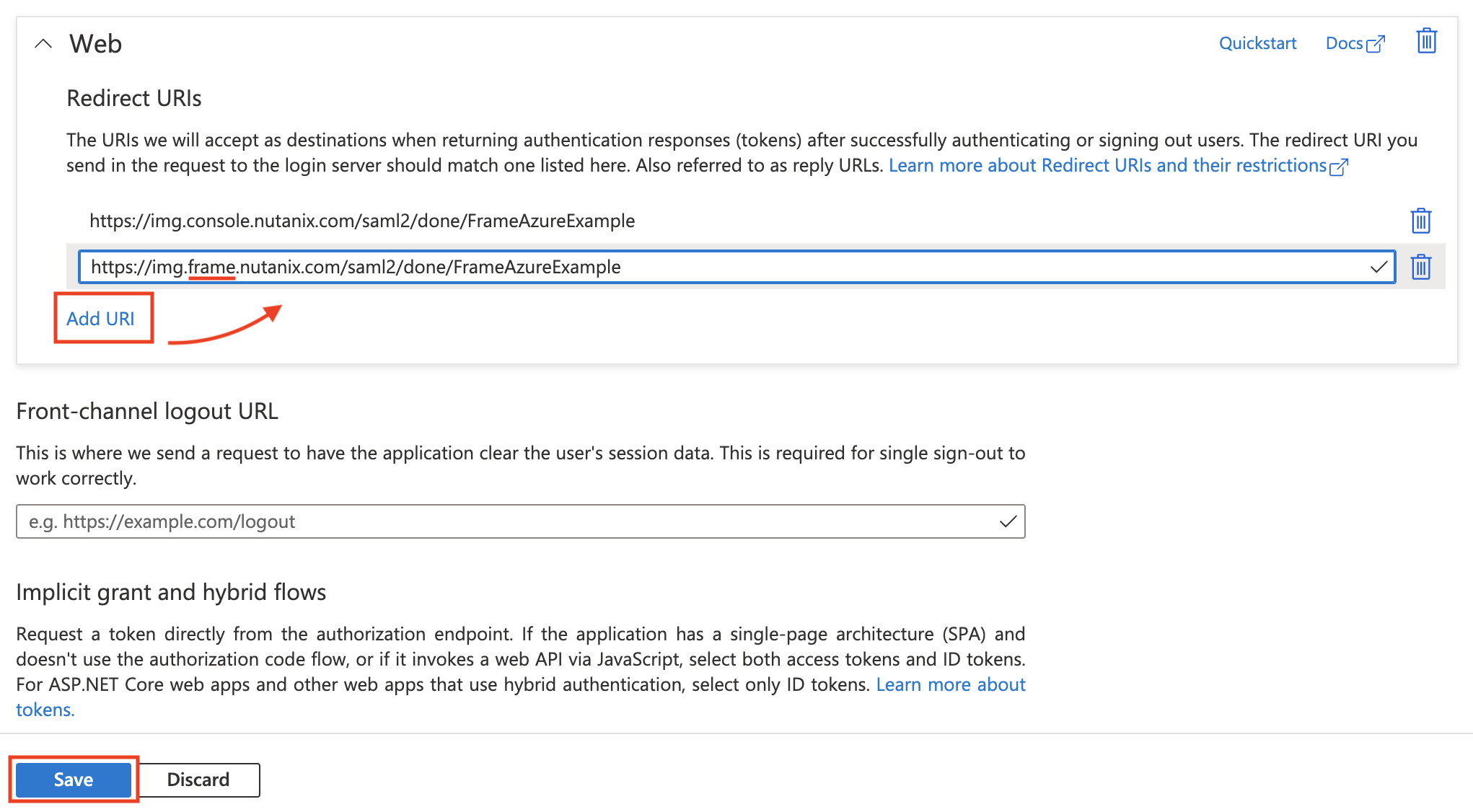Click the Redirect URIs heading
The image size is (1473, 812).
click(134, 98)
